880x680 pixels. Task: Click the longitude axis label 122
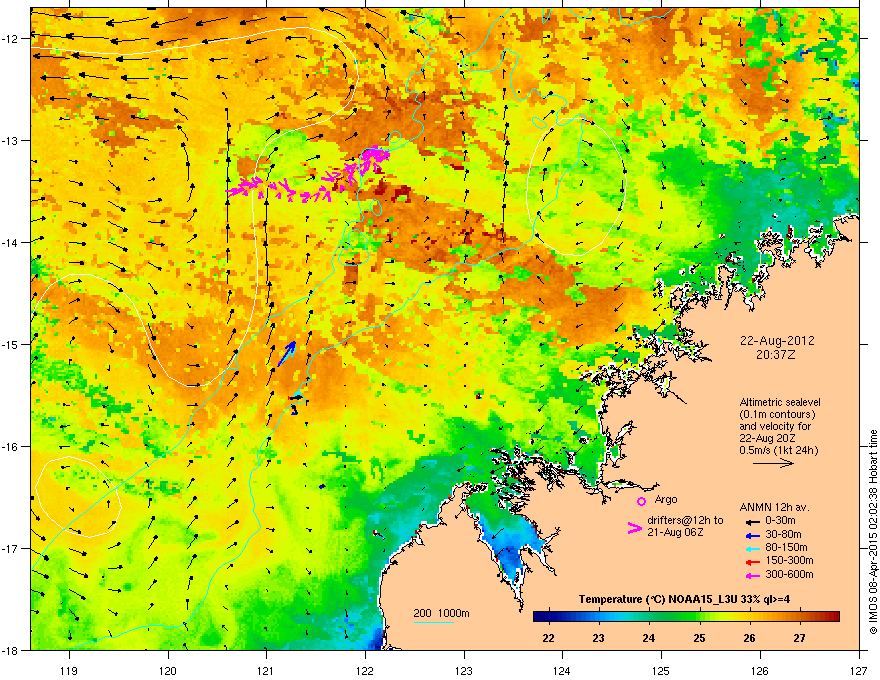365,670
